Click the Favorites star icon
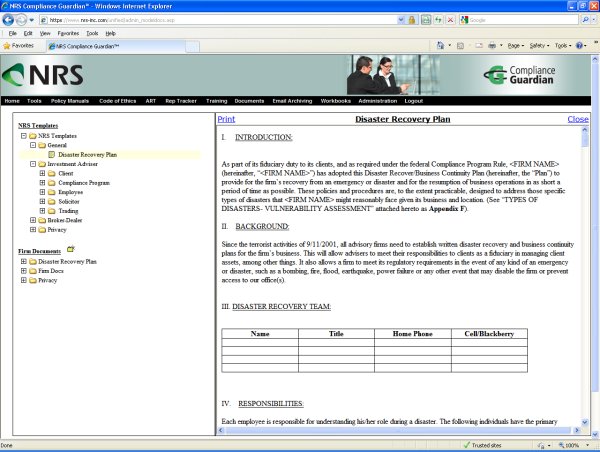 pyautogui.click(x=7, y=46)
